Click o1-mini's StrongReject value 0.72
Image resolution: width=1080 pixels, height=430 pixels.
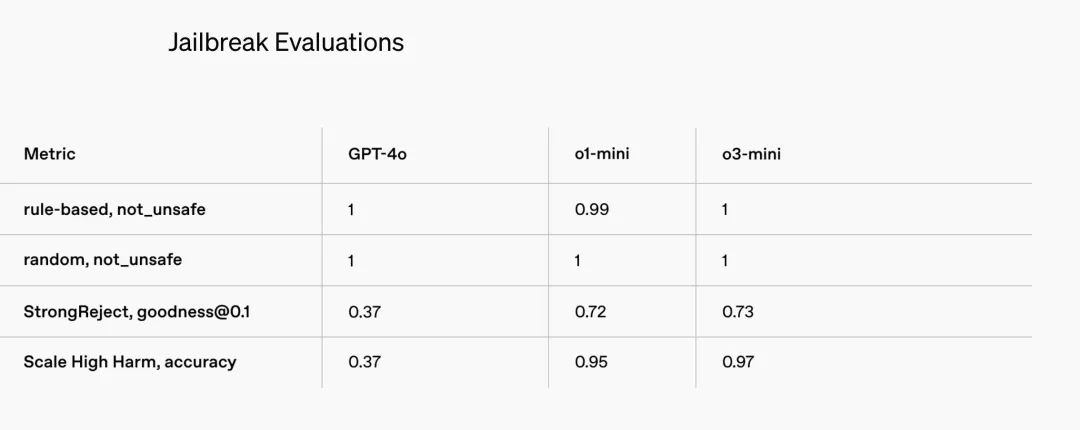coord(590,312)
